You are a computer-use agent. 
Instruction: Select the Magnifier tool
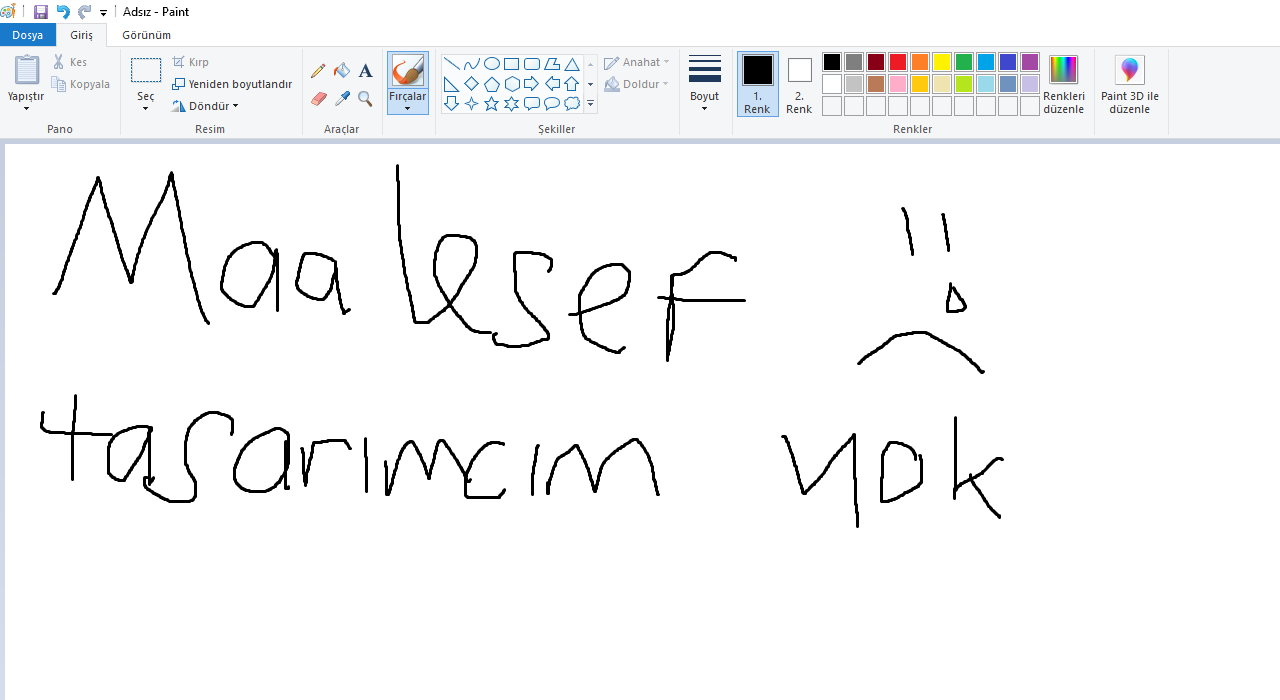click(x=366, y=98)
